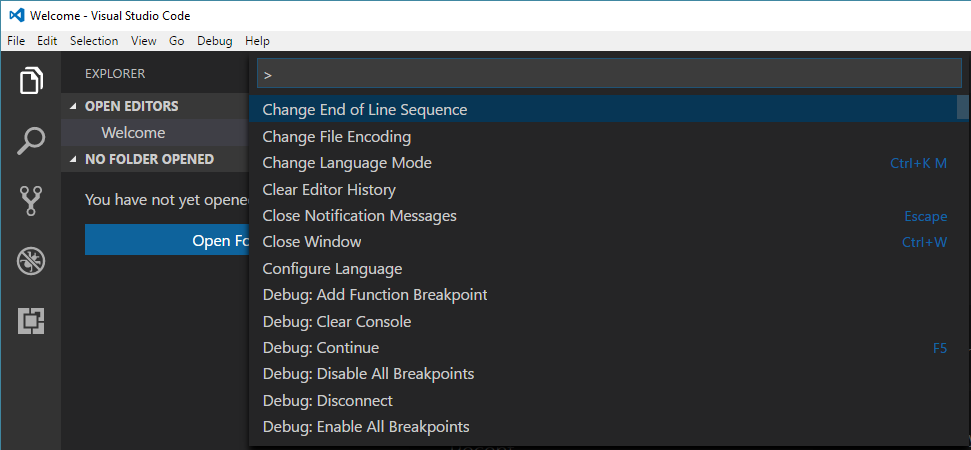Open the Selection menu

click(x=94, y=41)
